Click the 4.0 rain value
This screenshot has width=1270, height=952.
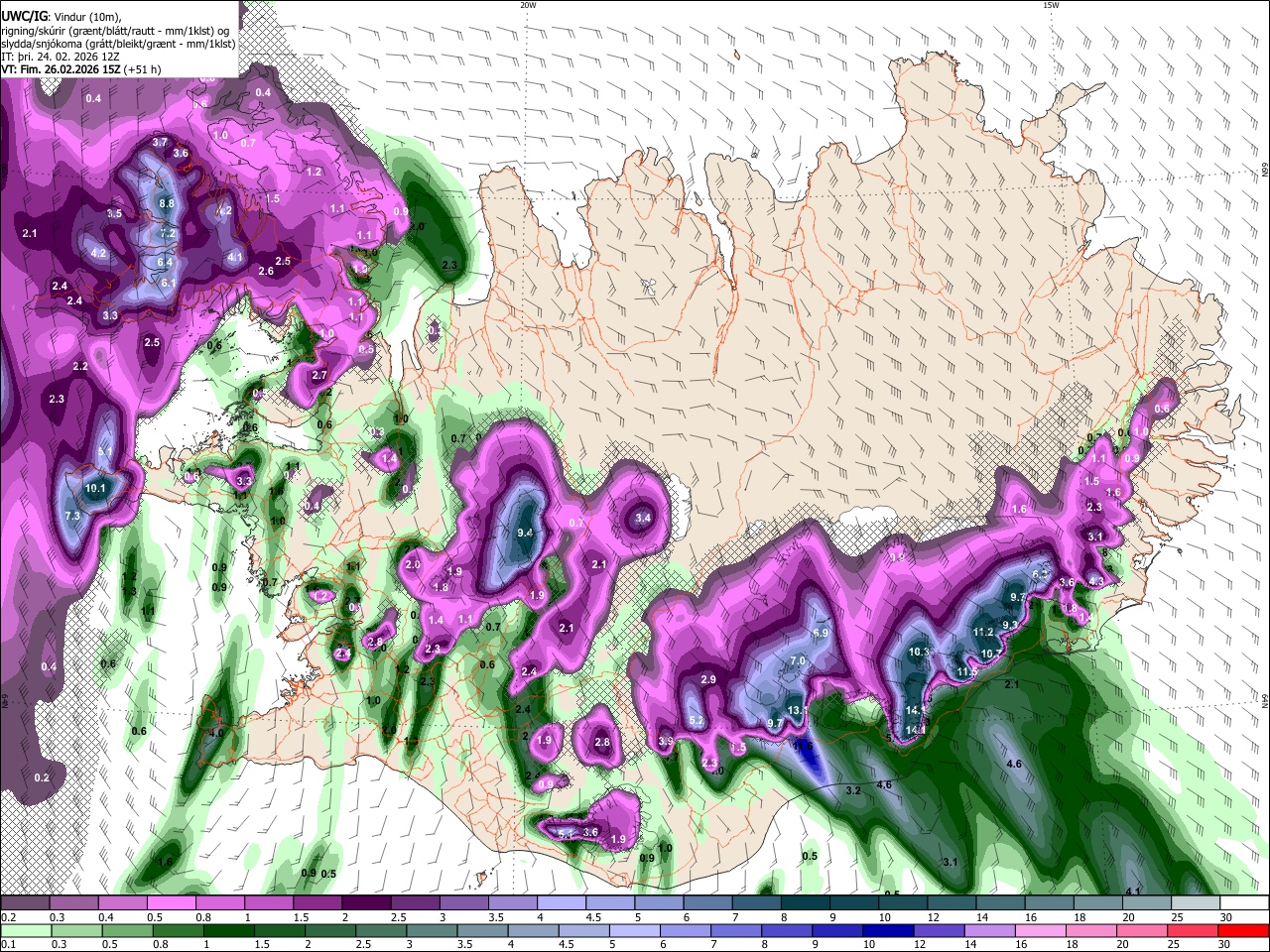[216, 733]
